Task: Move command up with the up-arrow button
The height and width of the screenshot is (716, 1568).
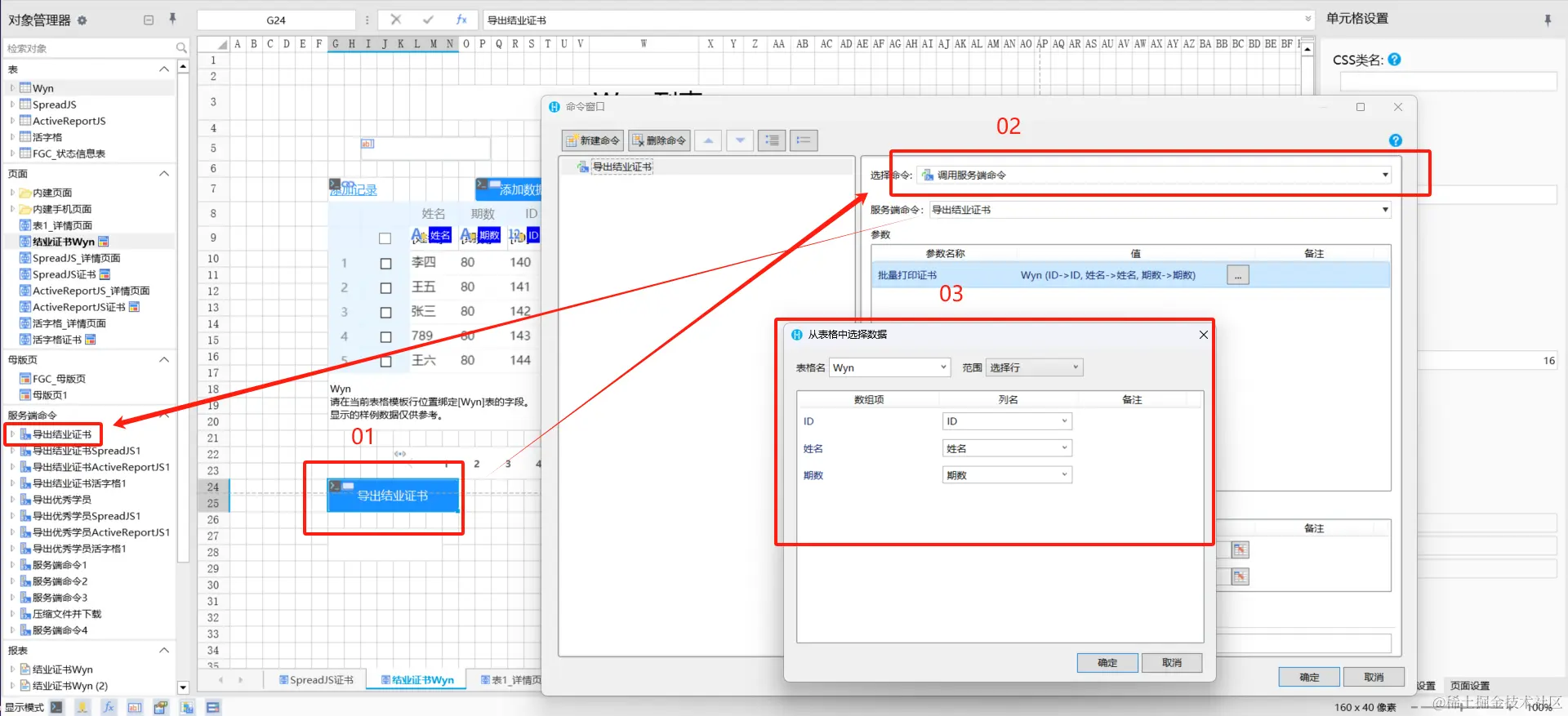Action: (708, 140)
